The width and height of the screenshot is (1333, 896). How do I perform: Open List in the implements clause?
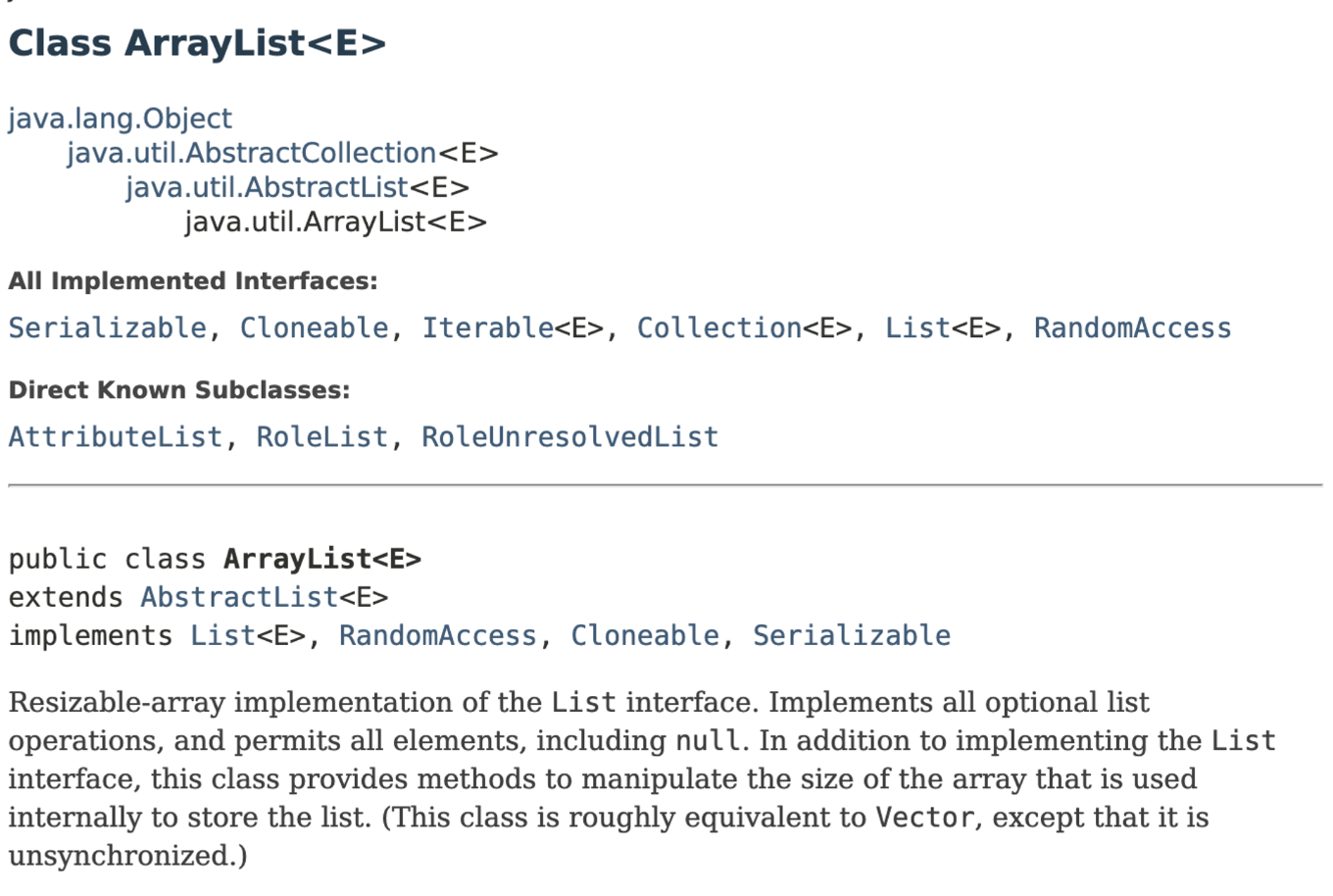click(x=222, y=635)
